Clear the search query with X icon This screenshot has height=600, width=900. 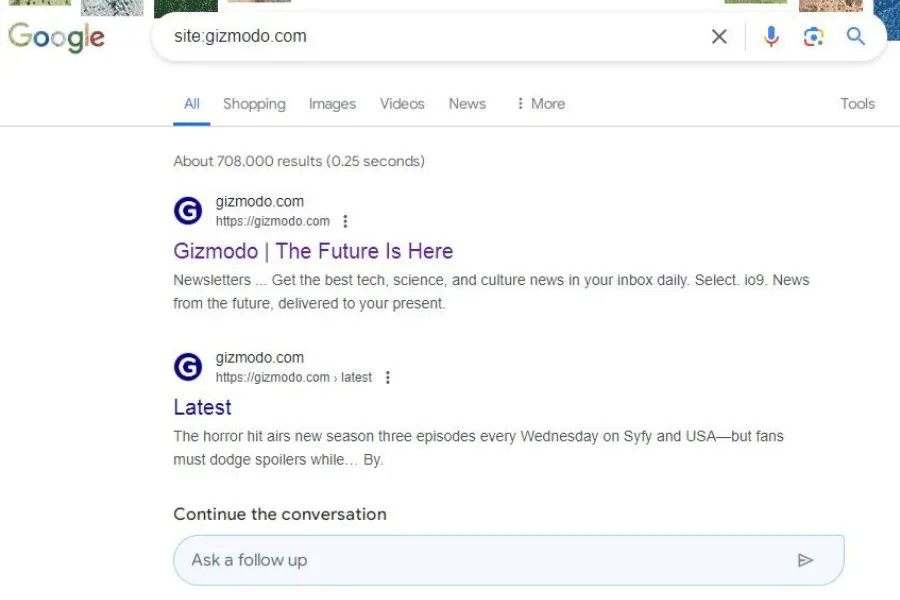pos(719,37)
